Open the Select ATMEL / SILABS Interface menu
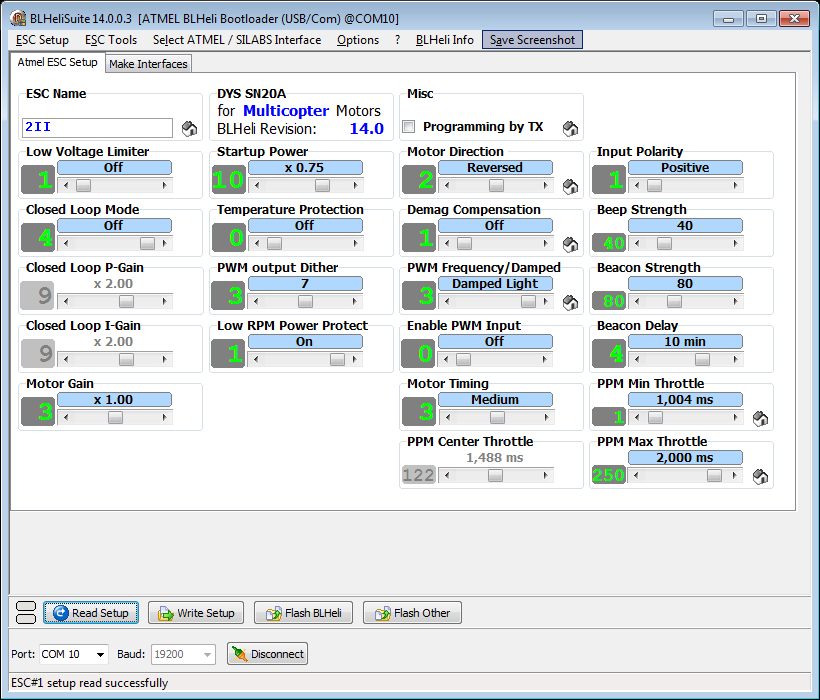The image size is (820, 700). coord(237,40)
